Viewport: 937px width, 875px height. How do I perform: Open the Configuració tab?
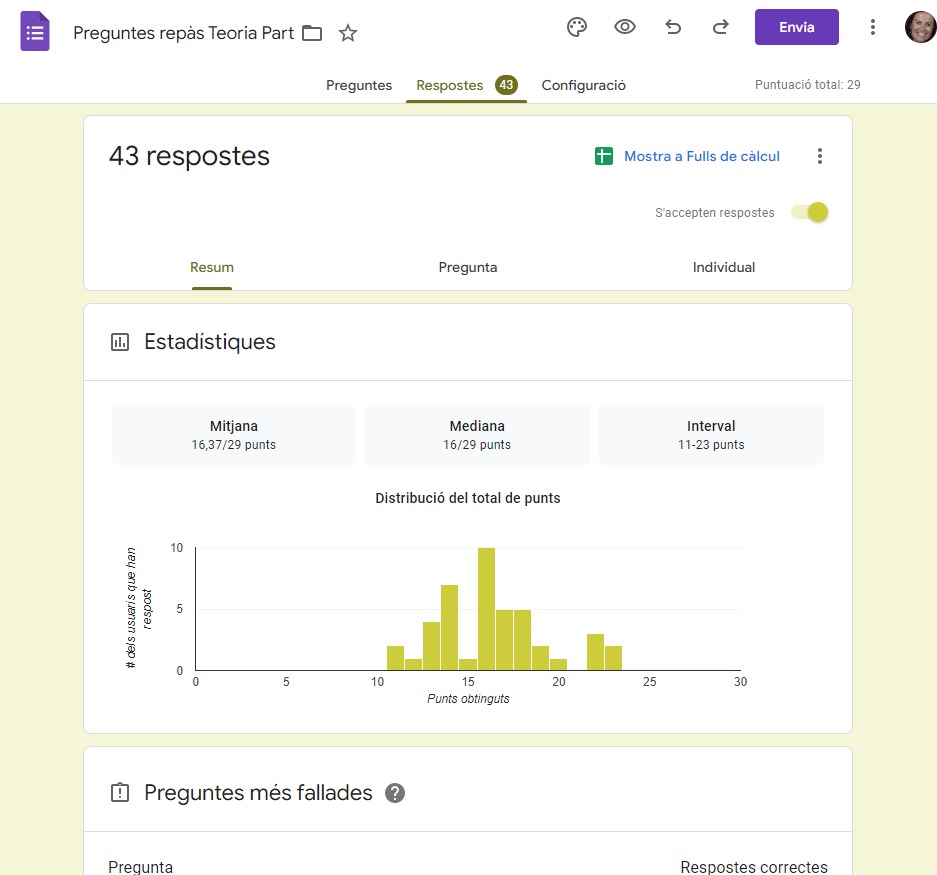coord(583,85)
